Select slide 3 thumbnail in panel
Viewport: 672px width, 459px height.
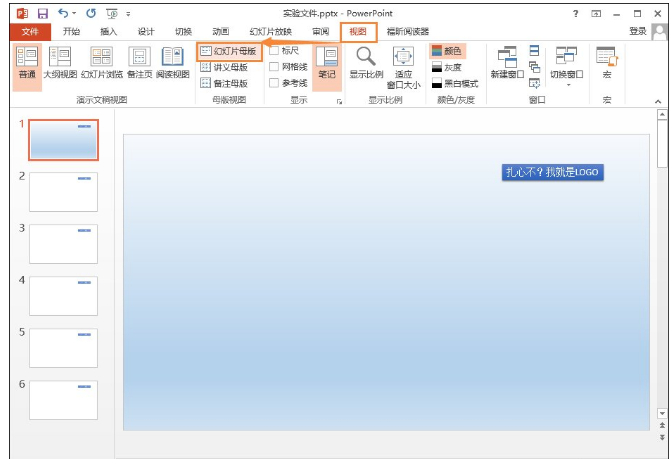(x=63, y=243)
